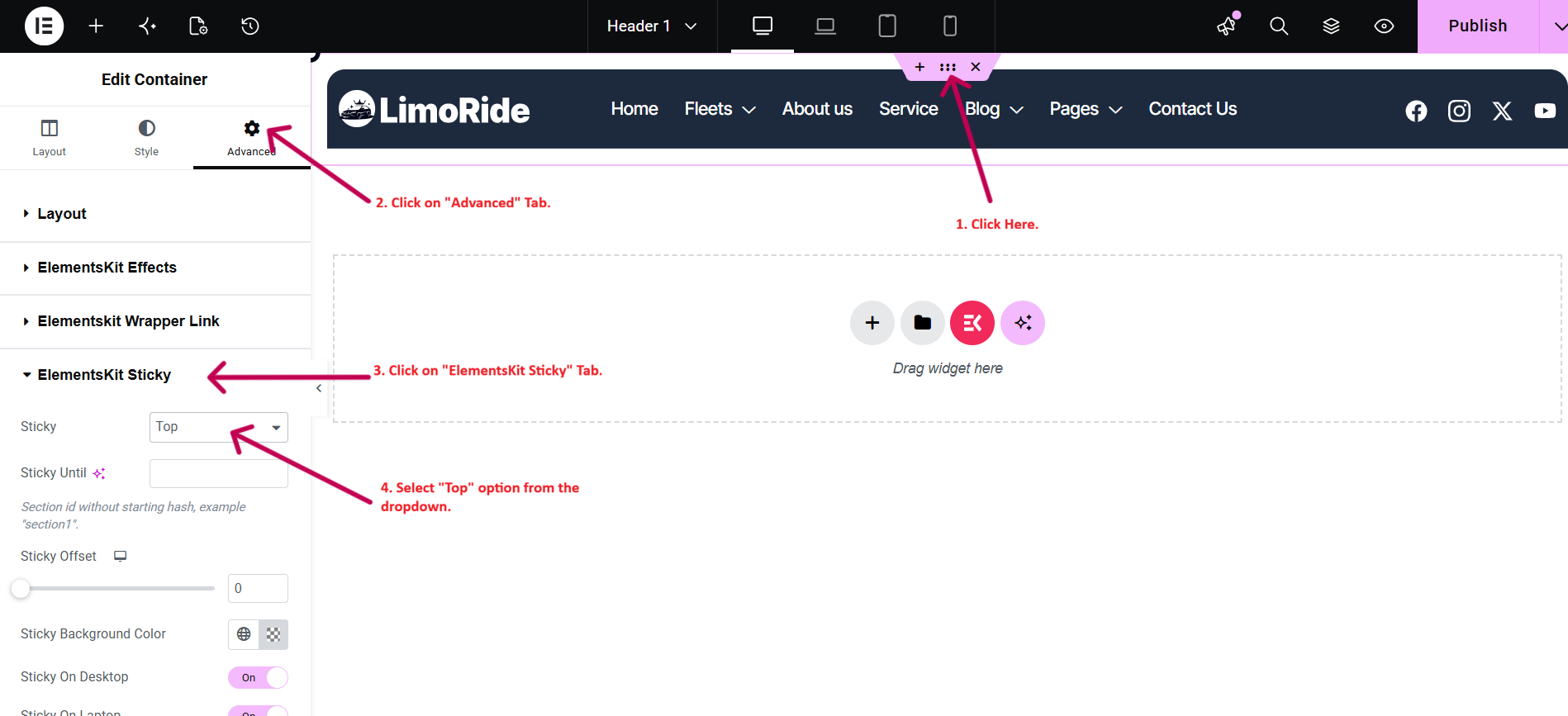Click the Drag widget here text
This screenshot has height=716, width=1568.
point(948,368)
